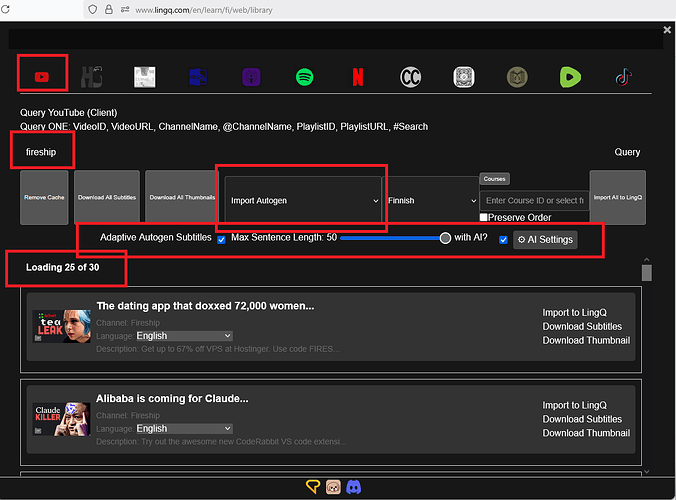676x500 pixels.
Task: Click the scrollbar up arrow
Action: point(647,259)
